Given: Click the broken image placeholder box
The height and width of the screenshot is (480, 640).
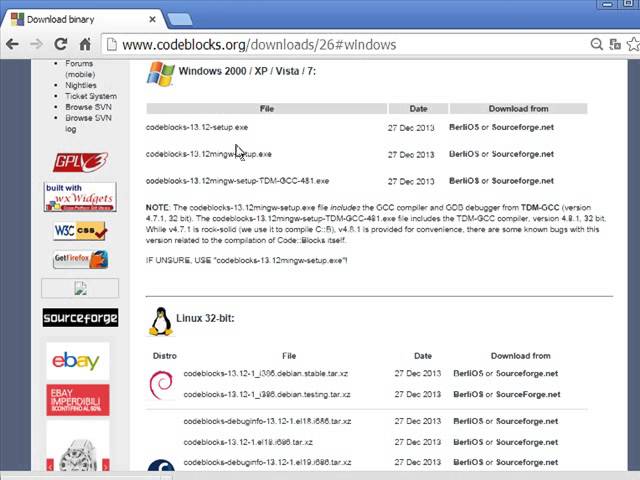Looking at the screenshot, I should (x=80, y=289).
